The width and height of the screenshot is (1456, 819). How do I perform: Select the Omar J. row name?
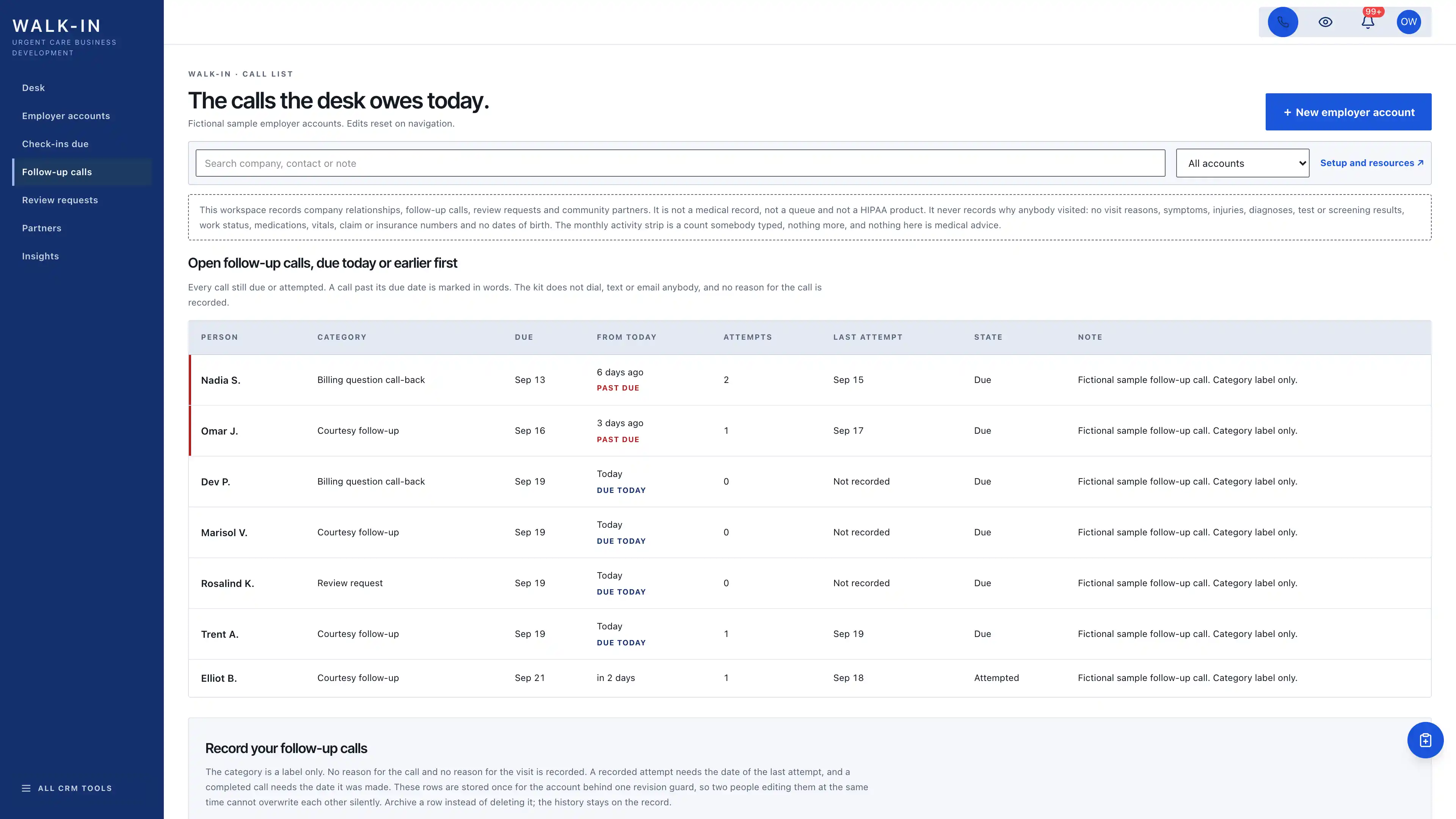(219, 431)
